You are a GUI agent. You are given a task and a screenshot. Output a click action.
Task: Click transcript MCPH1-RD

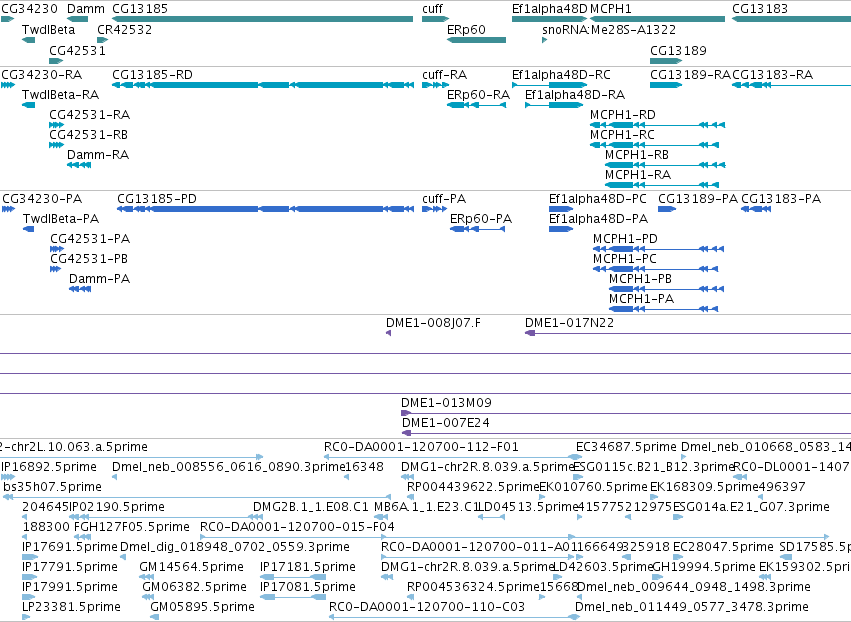tap(623, 115)
